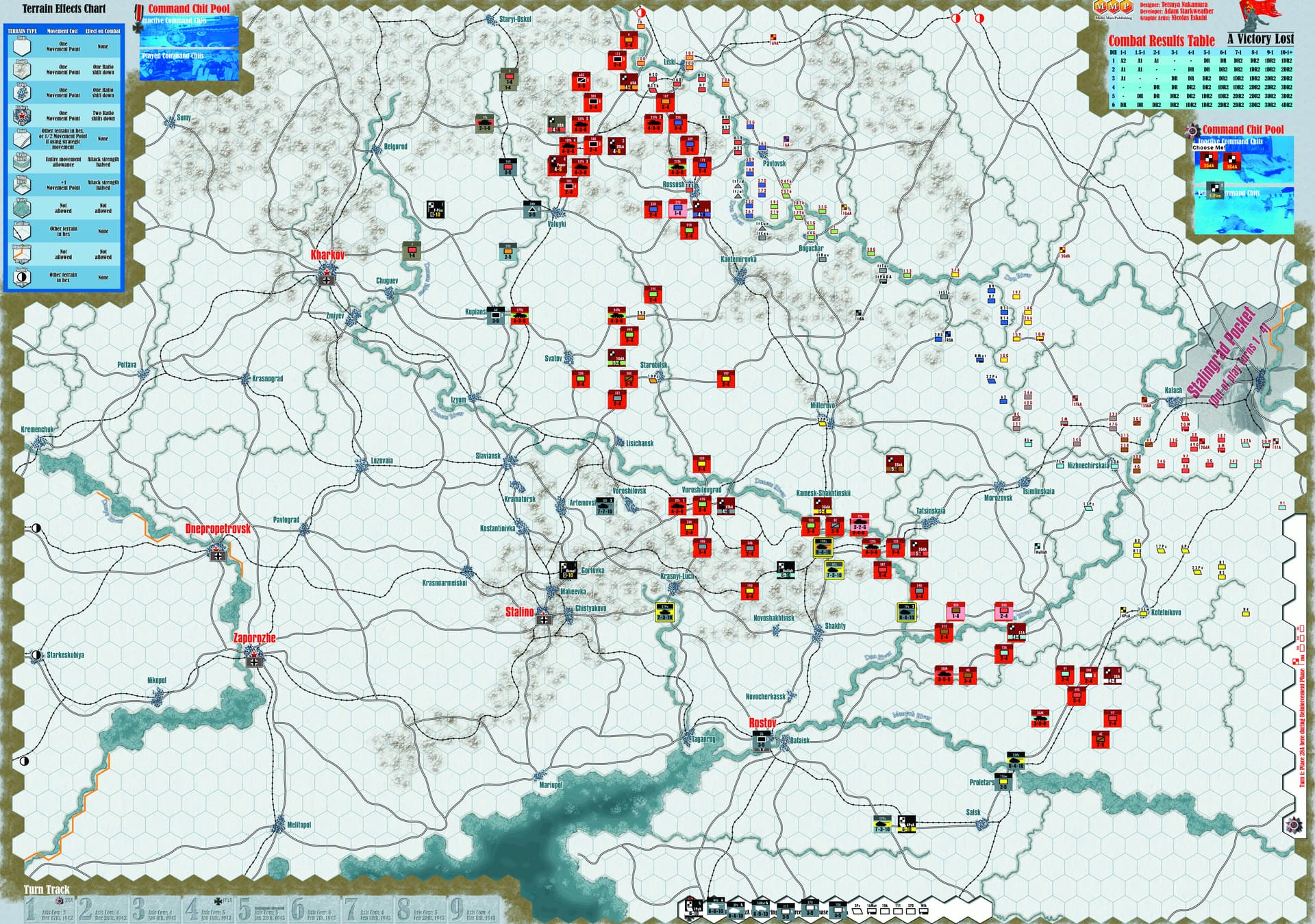Pick the 3GdA command chit
The image size is (1315, 924).
point(1231,160)
